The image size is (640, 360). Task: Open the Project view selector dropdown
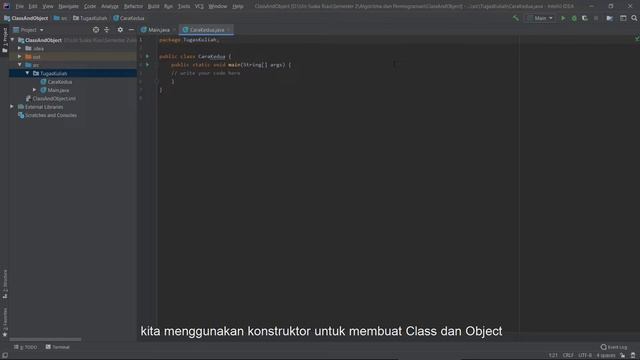pyautogui.click(x=29, y=30)
